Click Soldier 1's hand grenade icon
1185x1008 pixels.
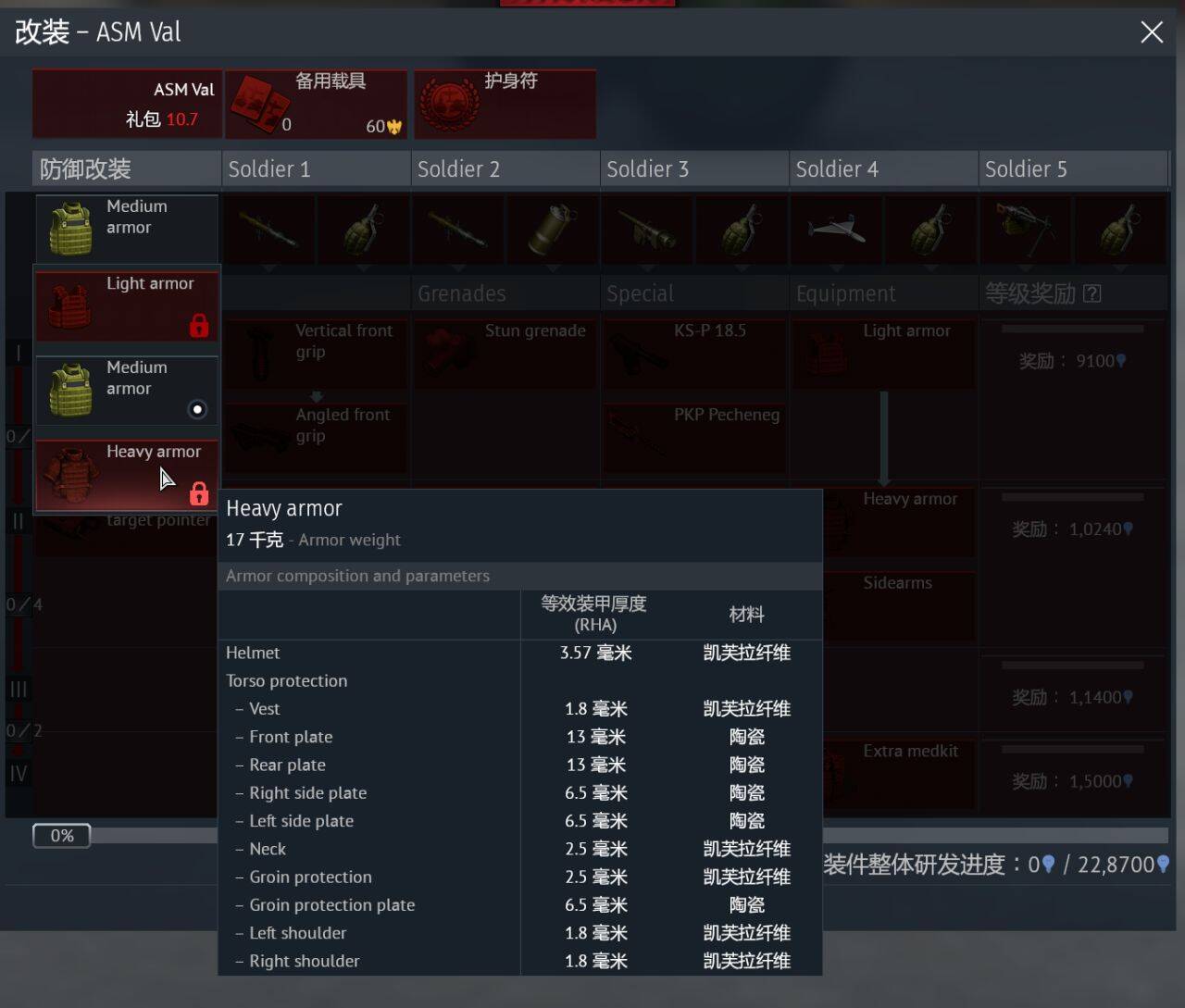363,230
